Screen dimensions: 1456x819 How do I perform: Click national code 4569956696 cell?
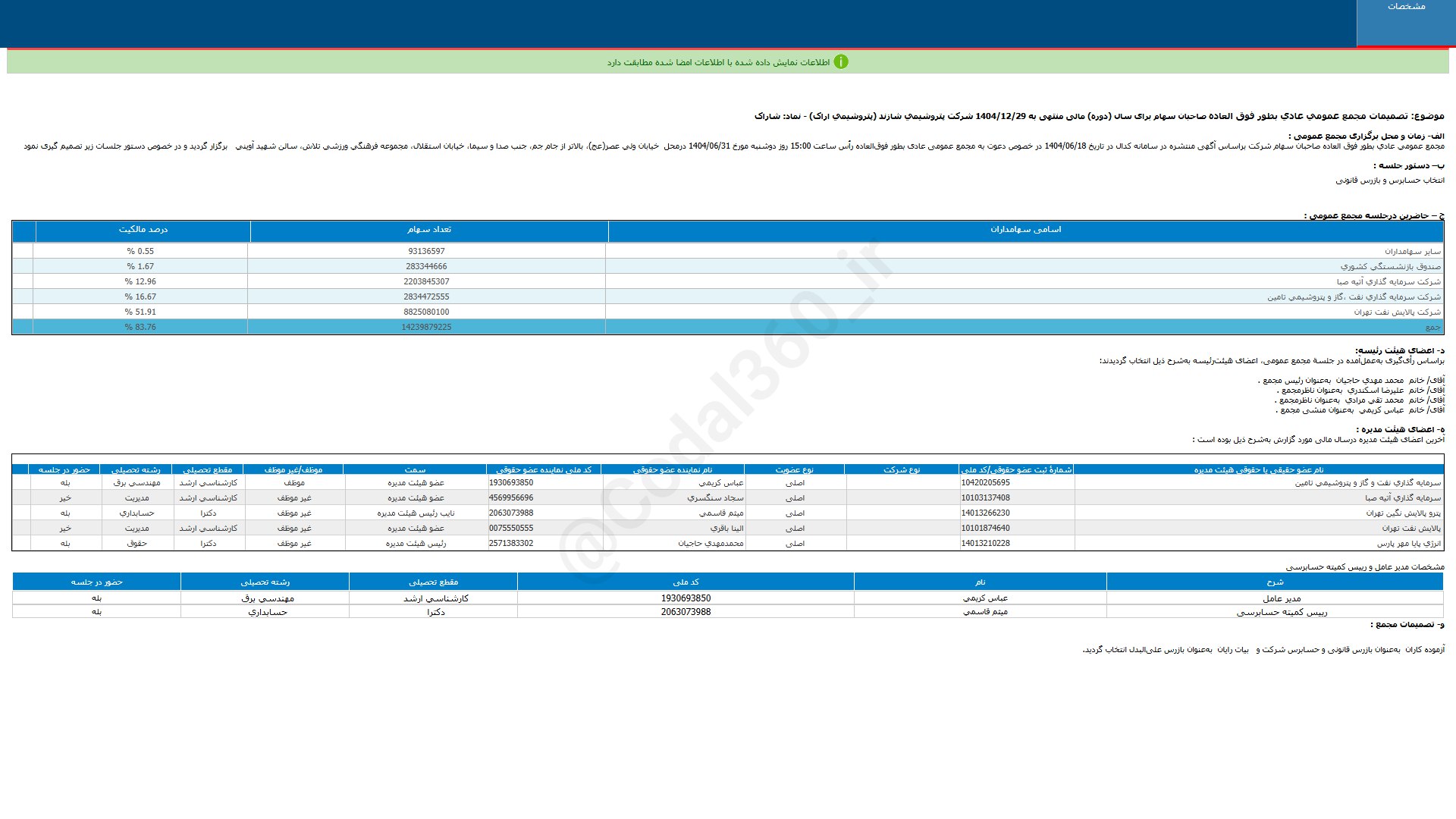(511, 498)
